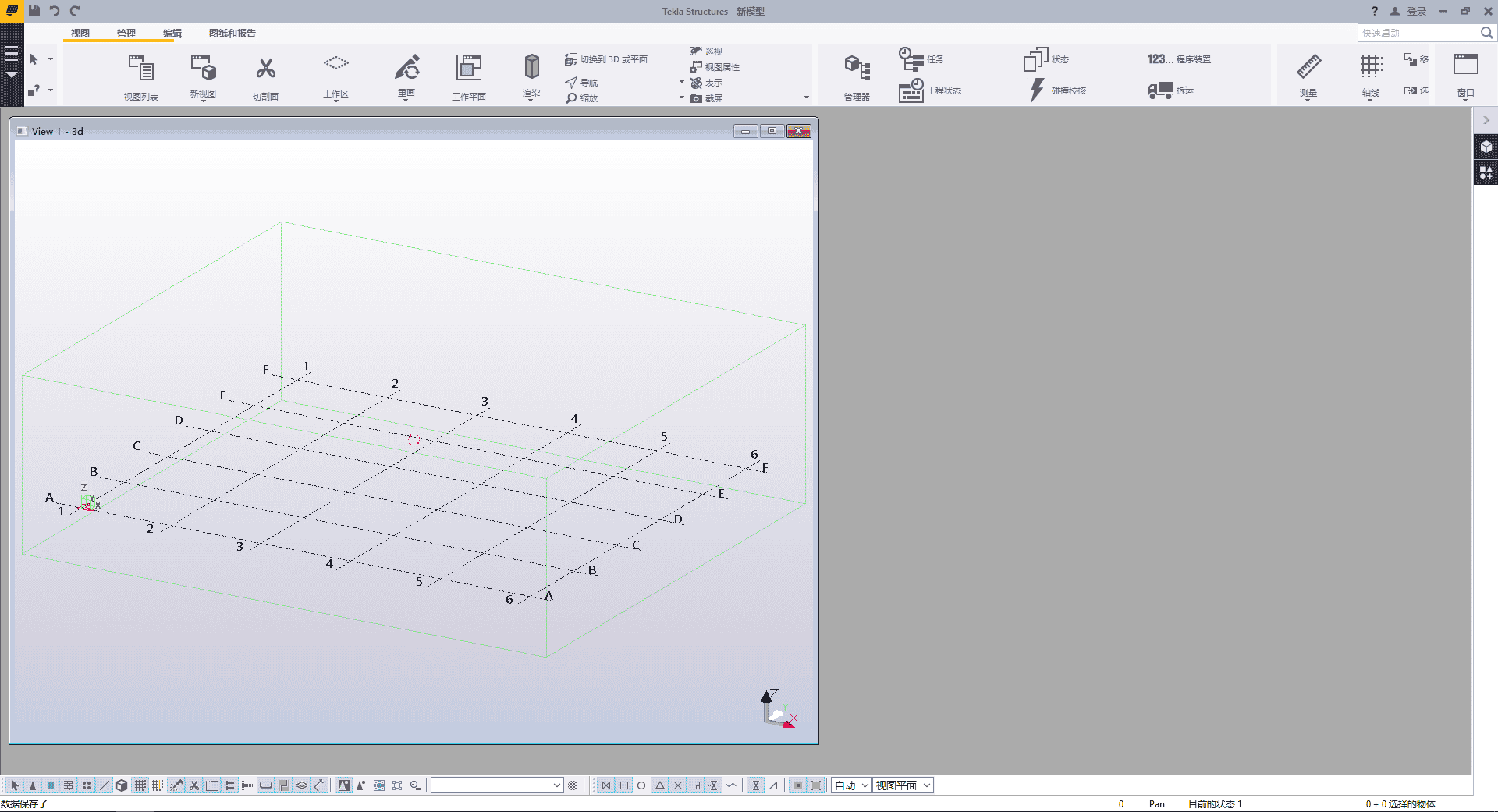
Task: Open the 3D cube side pane icon
Action: pyautogui.click(x=1486, y=147)
